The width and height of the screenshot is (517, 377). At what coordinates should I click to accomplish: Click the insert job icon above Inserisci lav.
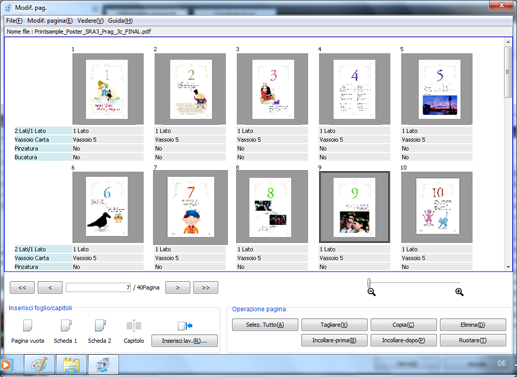[185, 326]
